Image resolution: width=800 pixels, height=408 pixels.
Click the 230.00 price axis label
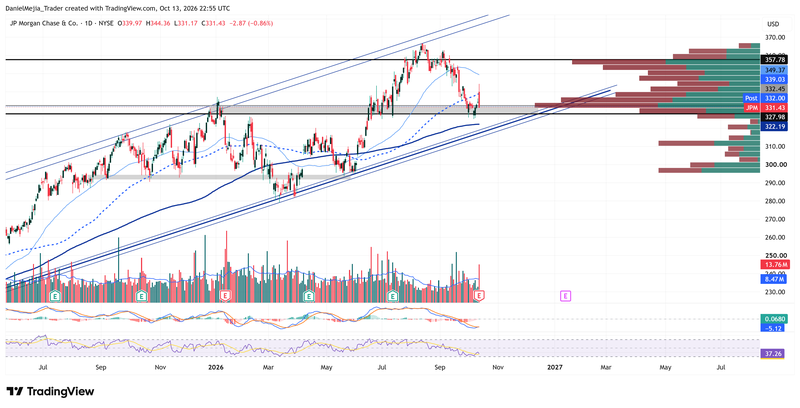[x=774, y=292]
